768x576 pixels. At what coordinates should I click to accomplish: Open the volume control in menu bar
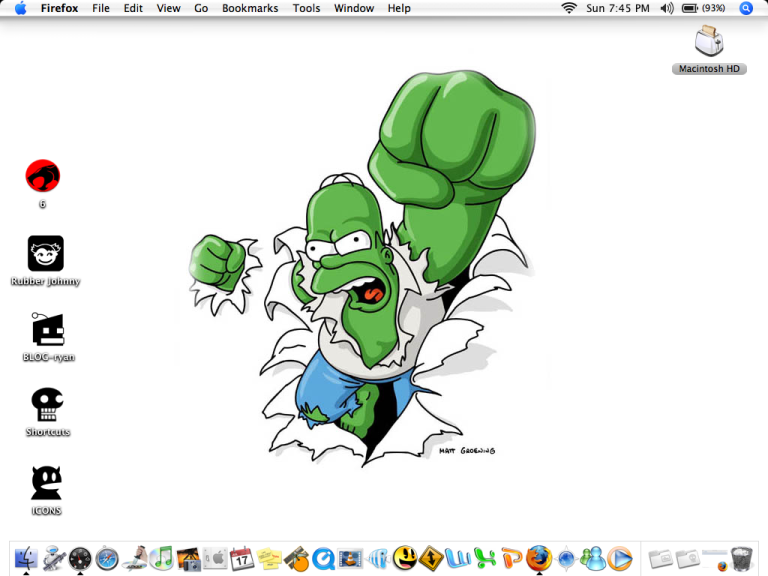coord(667,8)
